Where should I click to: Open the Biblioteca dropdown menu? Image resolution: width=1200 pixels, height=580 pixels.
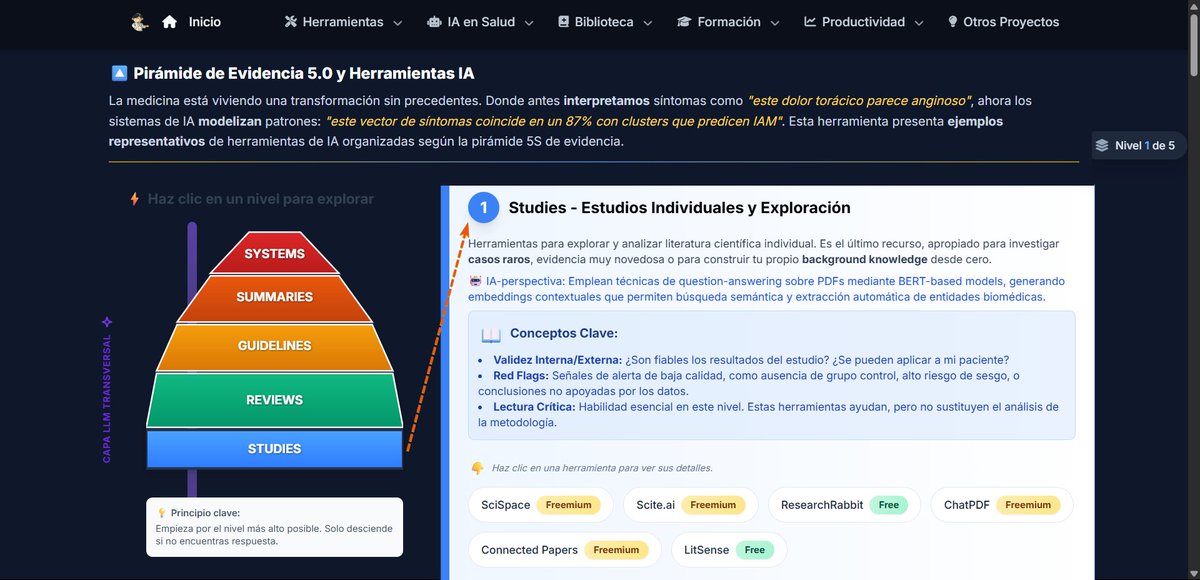coord(603,20)
